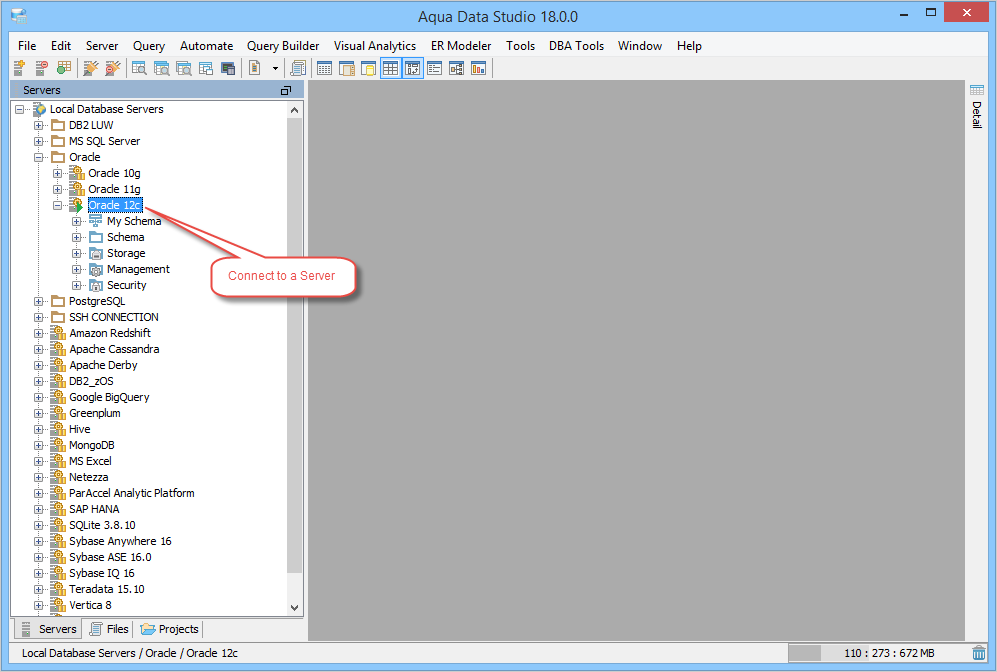Open the ER Modeler menu
The image size is (997, 672).
pos(461,46)
